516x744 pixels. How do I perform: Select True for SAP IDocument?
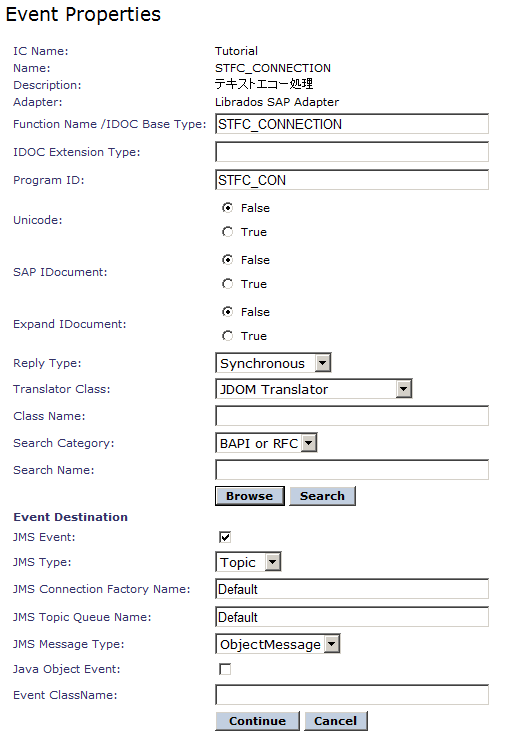pos(228,284)
